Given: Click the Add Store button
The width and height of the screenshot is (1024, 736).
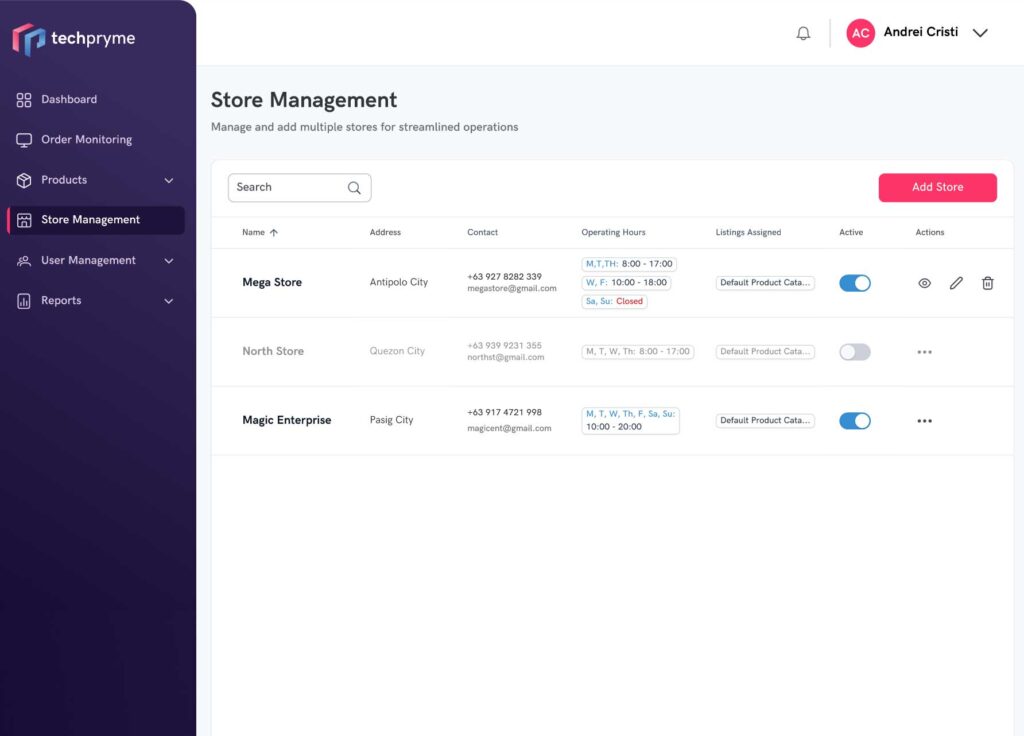Looking at the screenshot, I should tap(937, 187).
